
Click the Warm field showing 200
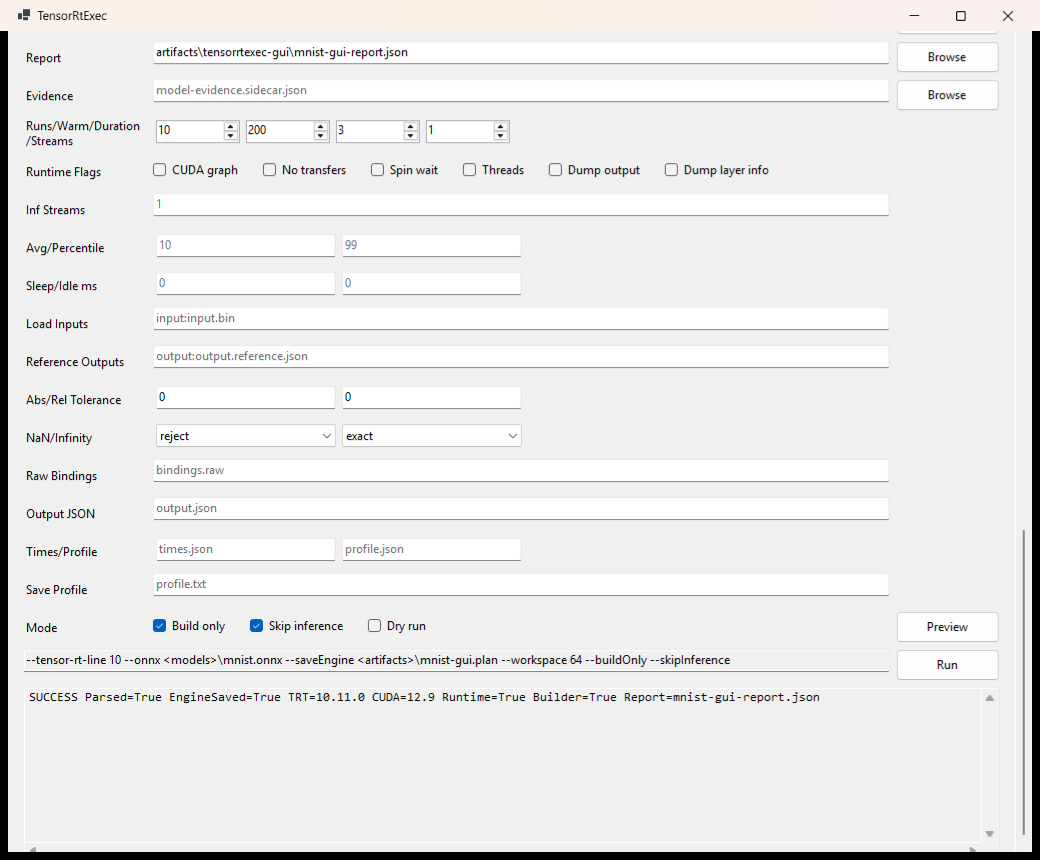click(280, 131)
